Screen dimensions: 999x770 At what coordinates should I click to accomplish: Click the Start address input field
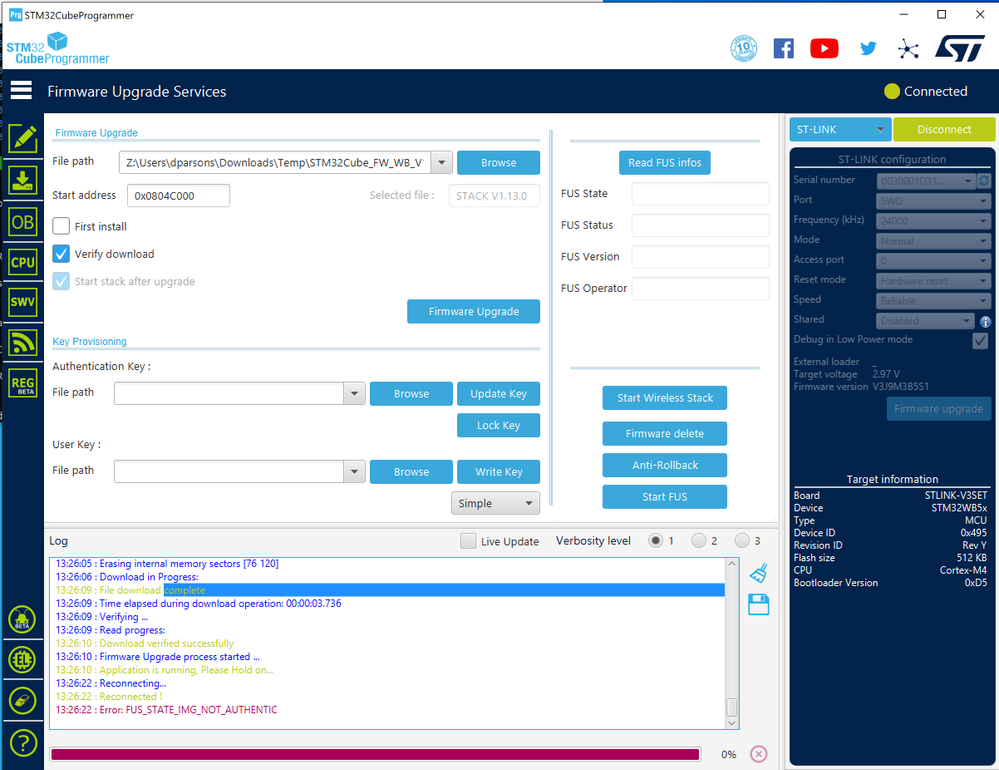point(178,196)
